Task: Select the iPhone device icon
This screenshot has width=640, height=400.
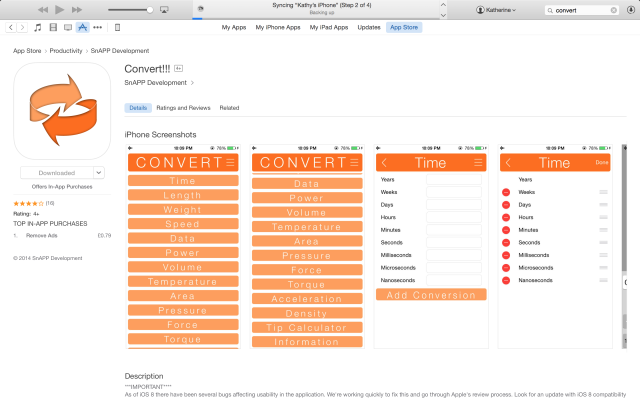Action: (117, 27)
